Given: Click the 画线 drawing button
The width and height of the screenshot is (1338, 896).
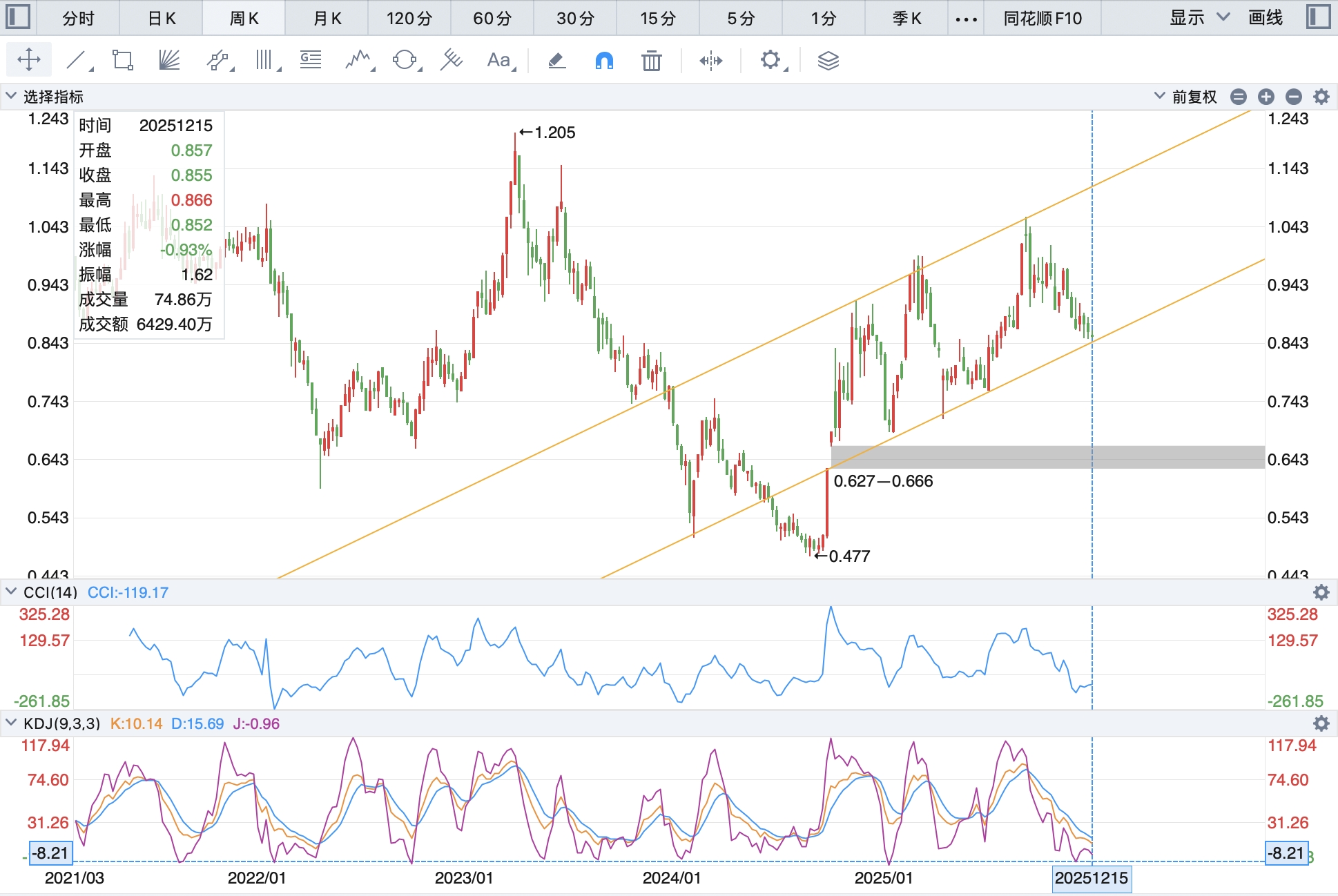Looking at the screenshot, I should coord(1266,18).
